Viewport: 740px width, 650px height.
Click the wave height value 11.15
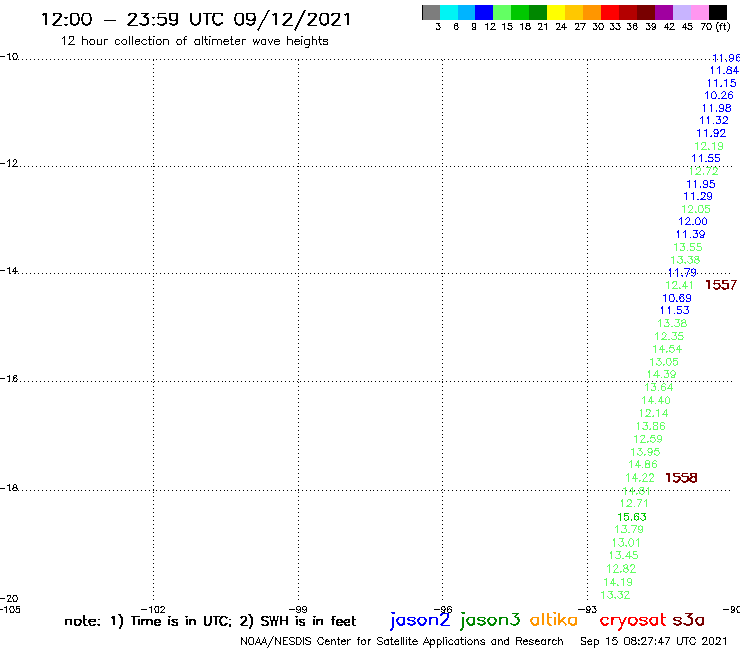click(x=721, y=83)
